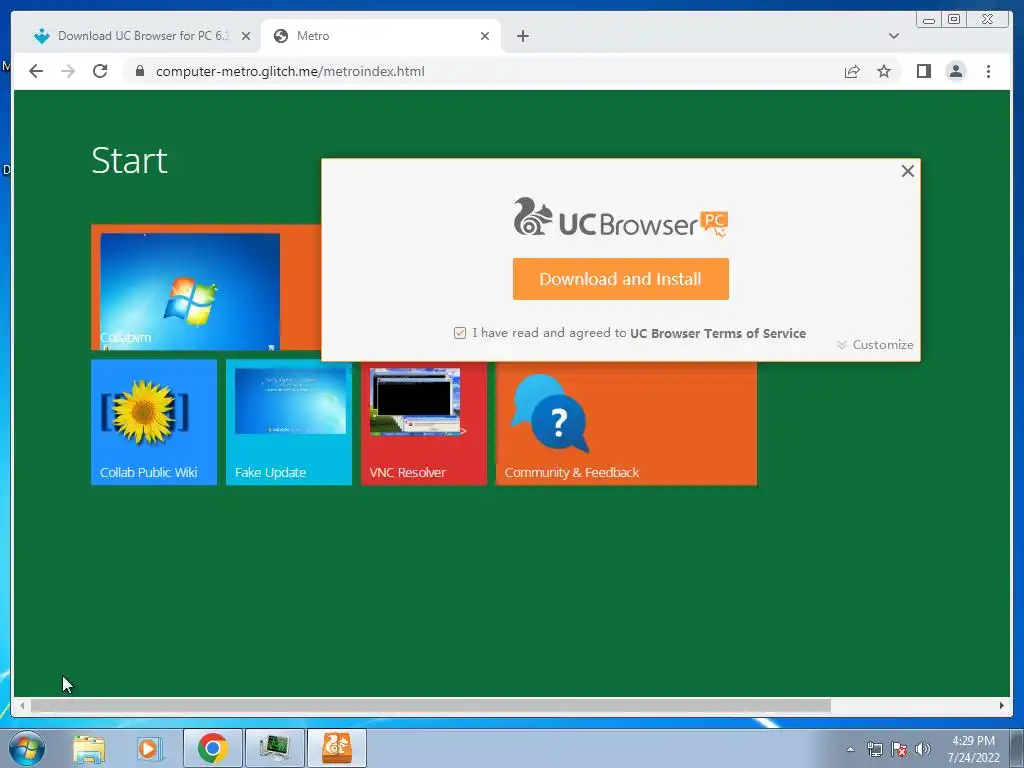Open the UC Browser Terms of Service link
Image resolution: width=1024 pixels, height=768 pixels.
(718, 333)
